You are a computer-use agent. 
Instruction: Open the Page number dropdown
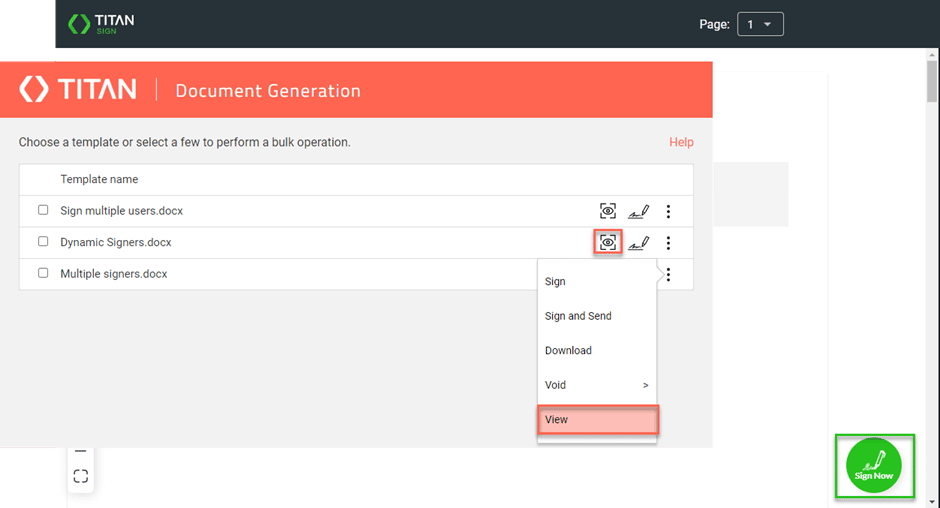pyautogui.click(x=760, y=24)
